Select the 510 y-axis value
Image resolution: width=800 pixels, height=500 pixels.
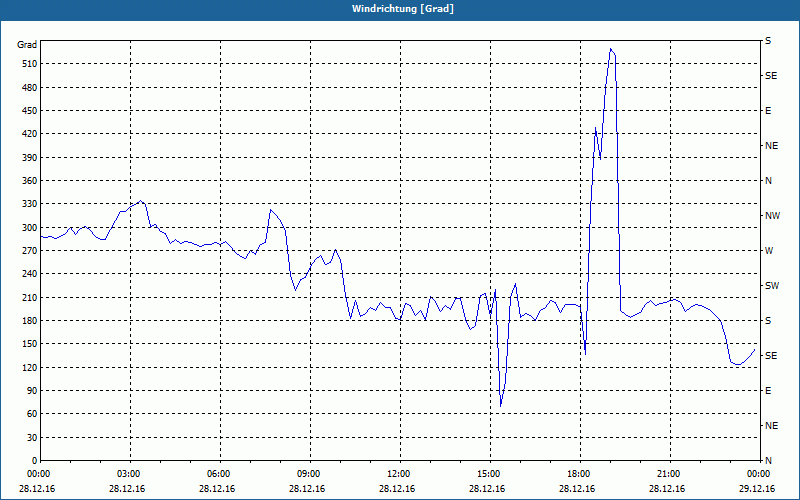click(x=30, y=64)
